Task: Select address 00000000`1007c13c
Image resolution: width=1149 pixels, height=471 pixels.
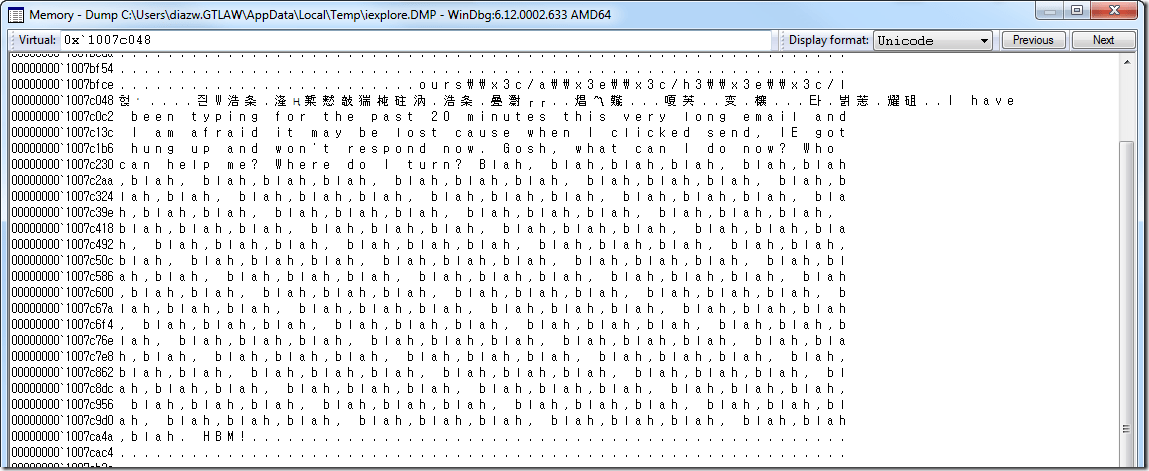Action: point(62,133)
